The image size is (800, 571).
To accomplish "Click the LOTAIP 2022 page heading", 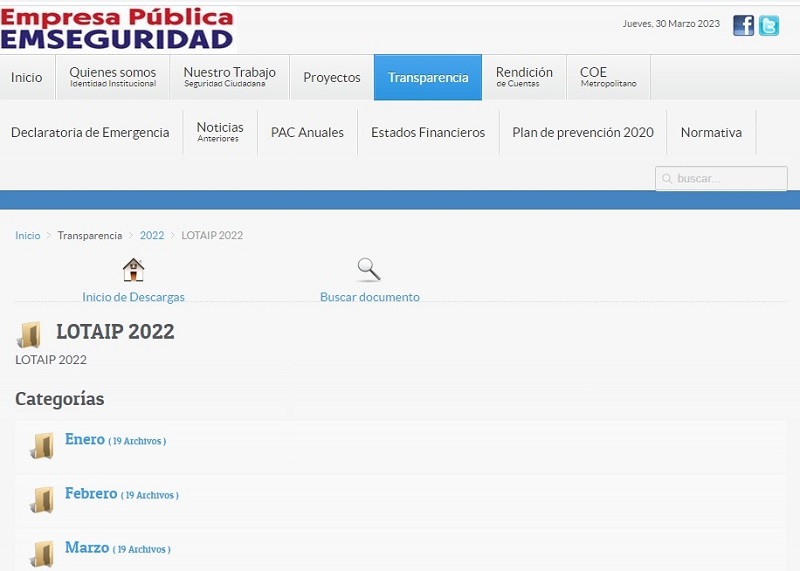I will click(x=115, y=332).
